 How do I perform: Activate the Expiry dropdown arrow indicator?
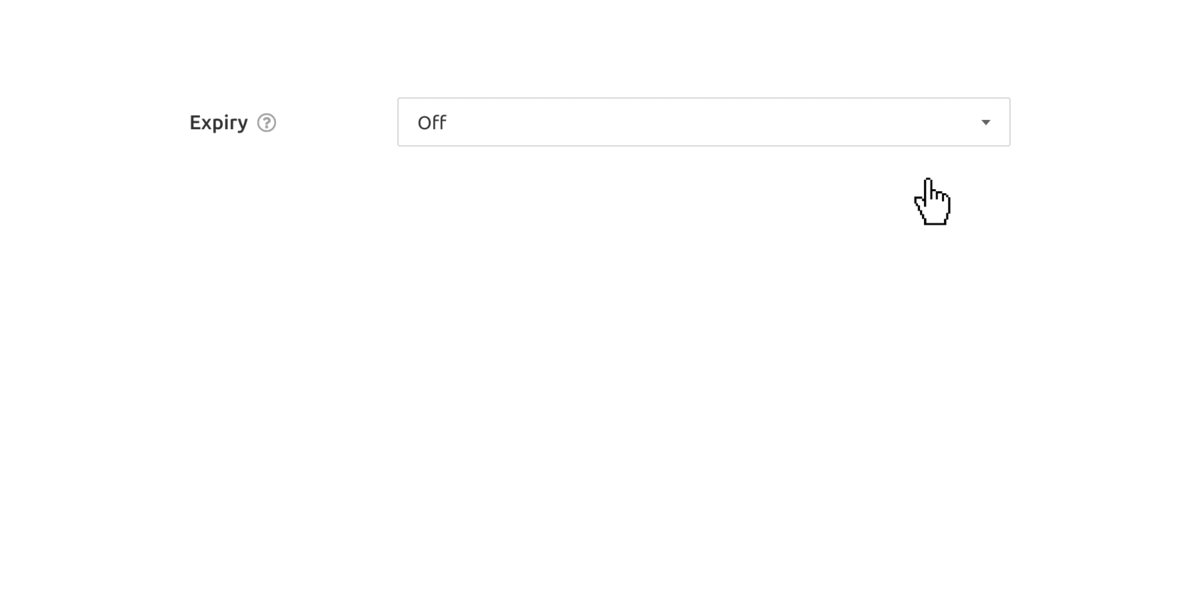(985, 123)
